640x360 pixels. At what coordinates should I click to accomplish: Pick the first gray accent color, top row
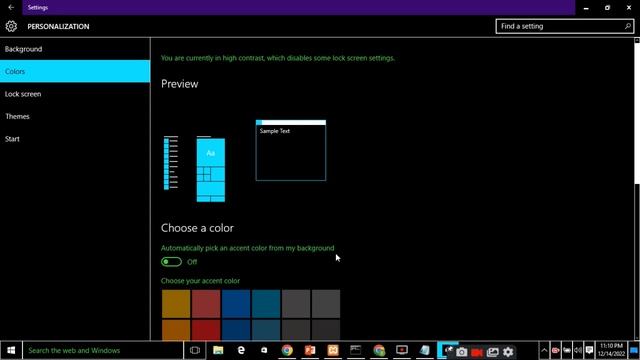coord(296,304)
